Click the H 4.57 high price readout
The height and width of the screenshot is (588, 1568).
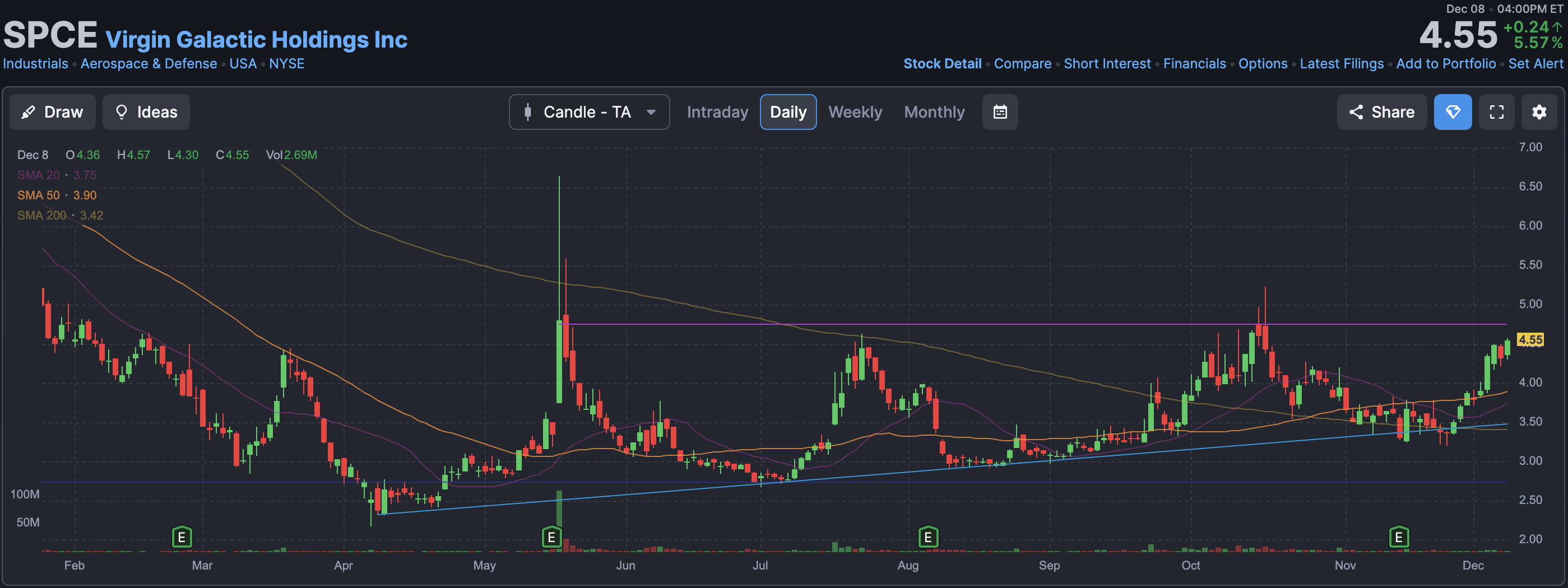133,155
